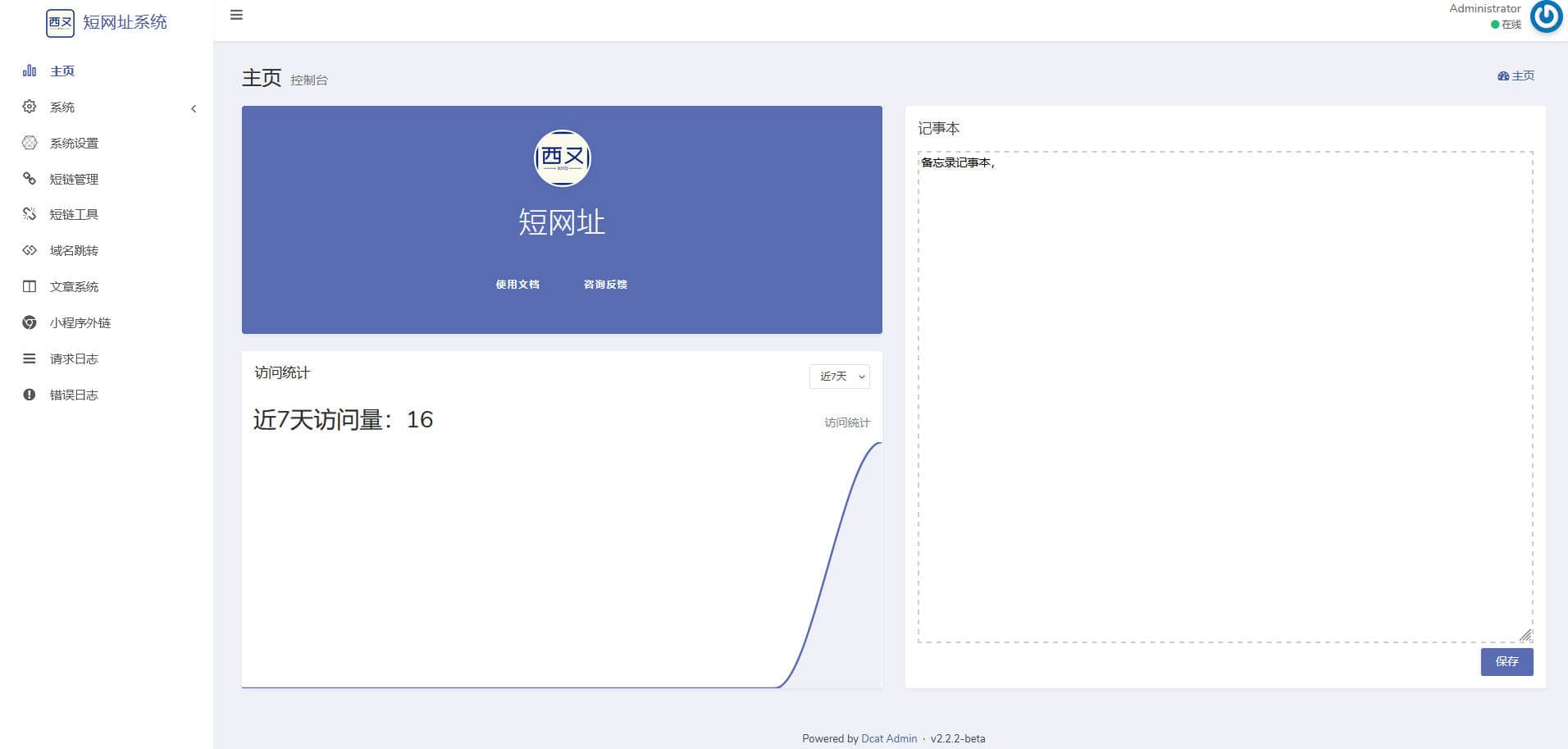
Task: Click the 文章系统 columns icon
Action: [30, 286]
